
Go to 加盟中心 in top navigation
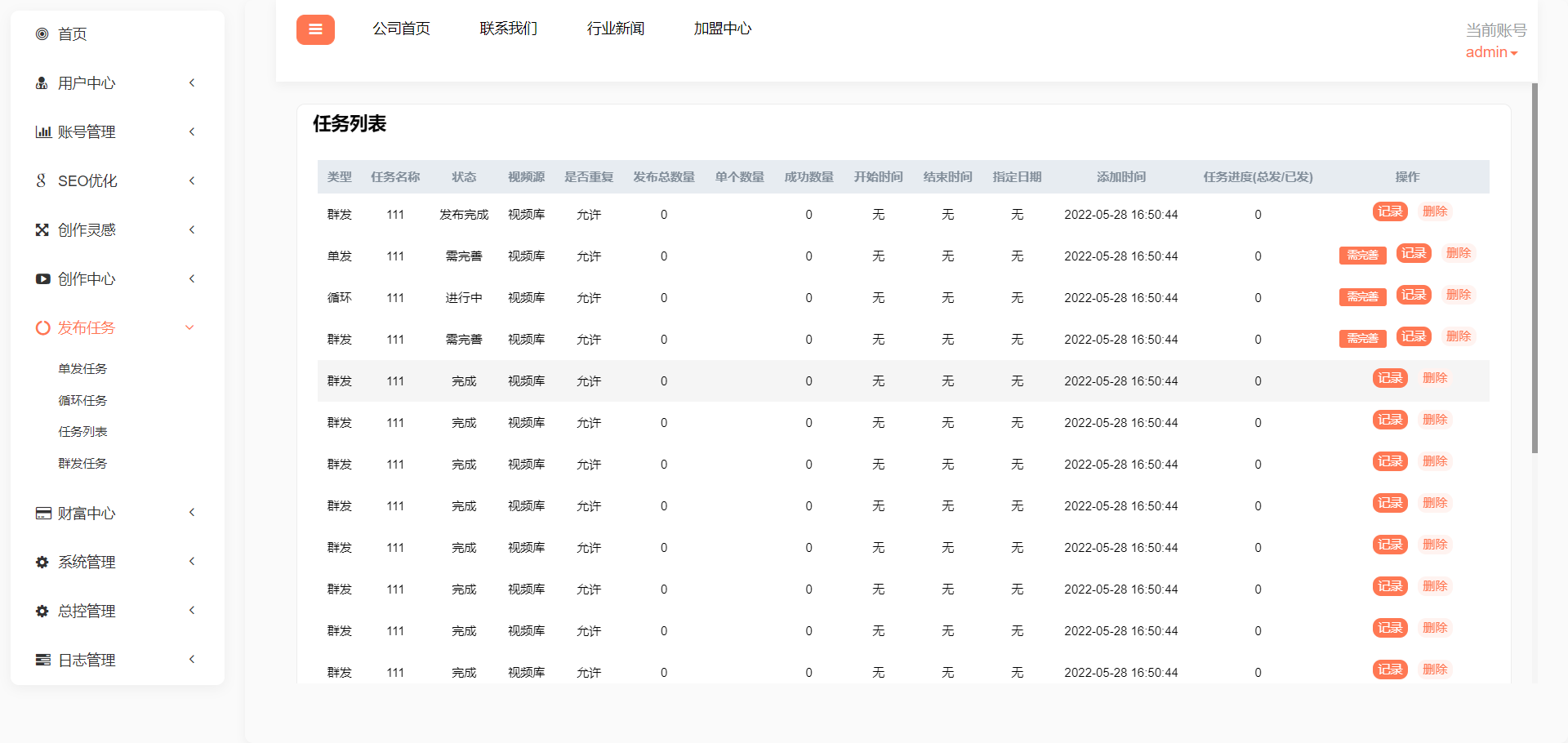tap(722, 29)
